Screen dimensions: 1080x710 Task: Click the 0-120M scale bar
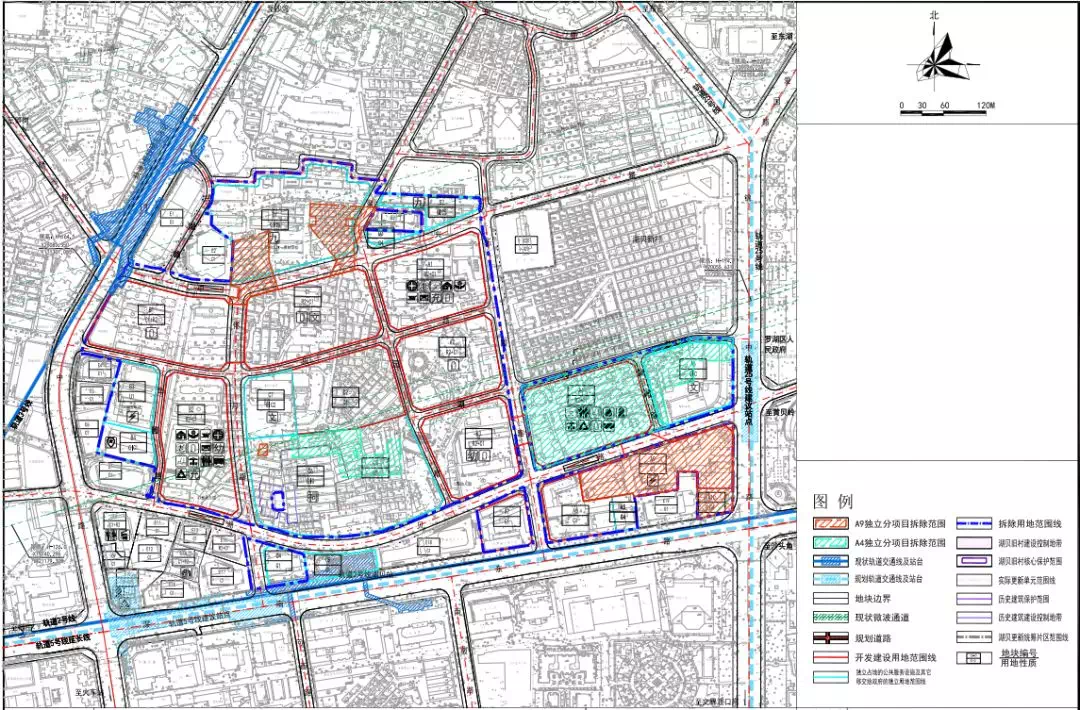(943, 112)
